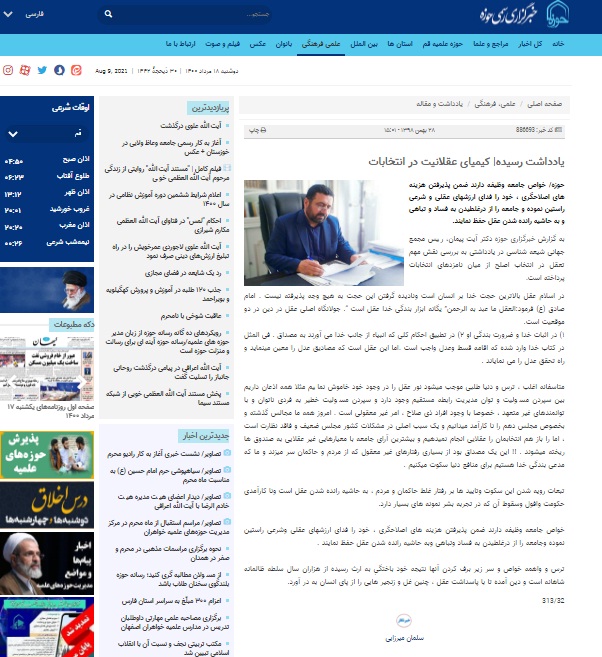Open بانوان menu item
The width and height of the screenshot is (602, 657).
click(x=284, y=44)
